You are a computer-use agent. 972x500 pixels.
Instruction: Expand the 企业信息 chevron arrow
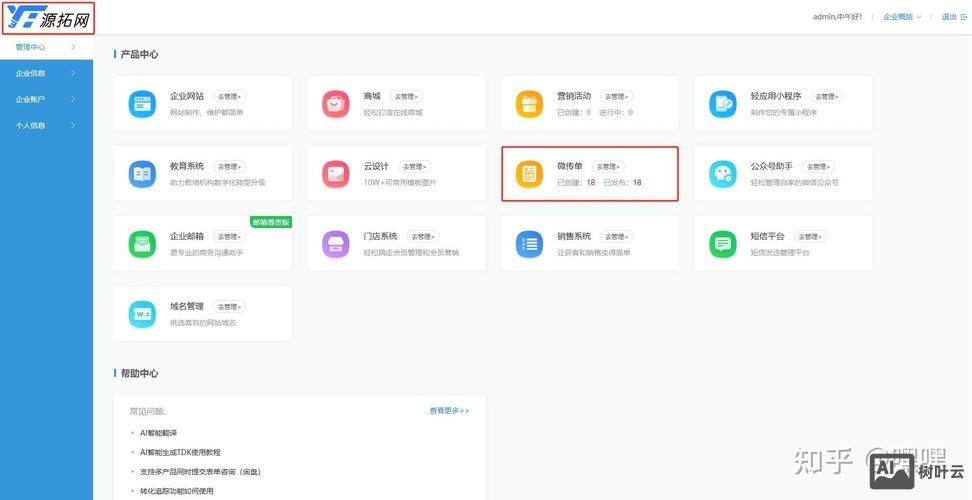[x=74, y=73]
